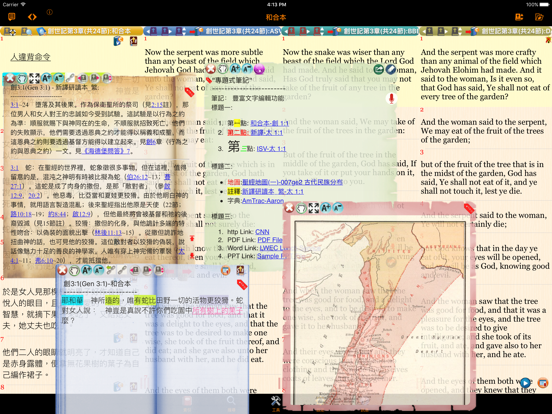The width and height of the screenshot is (552, 414).
Task: Increase font size in commentary popup
Action: 46,78
